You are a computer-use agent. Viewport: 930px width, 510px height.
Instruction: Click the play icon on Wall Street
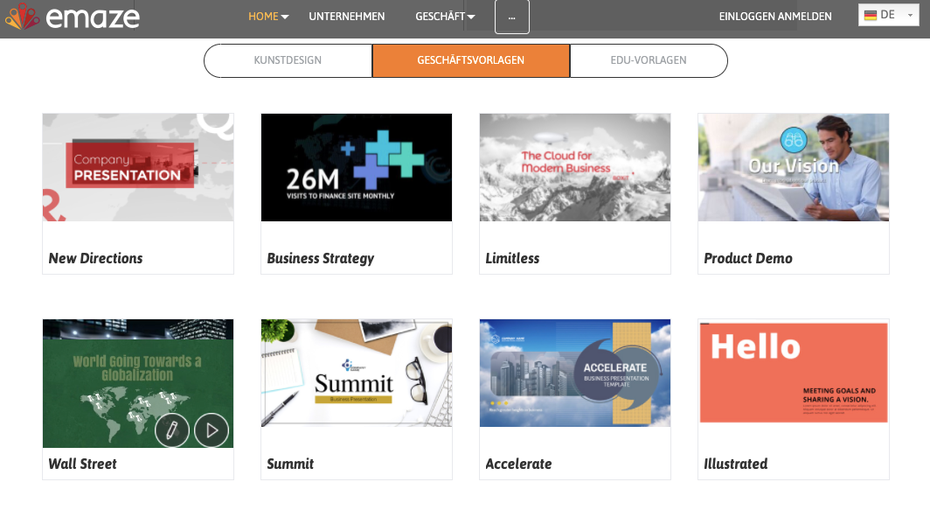click(211, 430)
